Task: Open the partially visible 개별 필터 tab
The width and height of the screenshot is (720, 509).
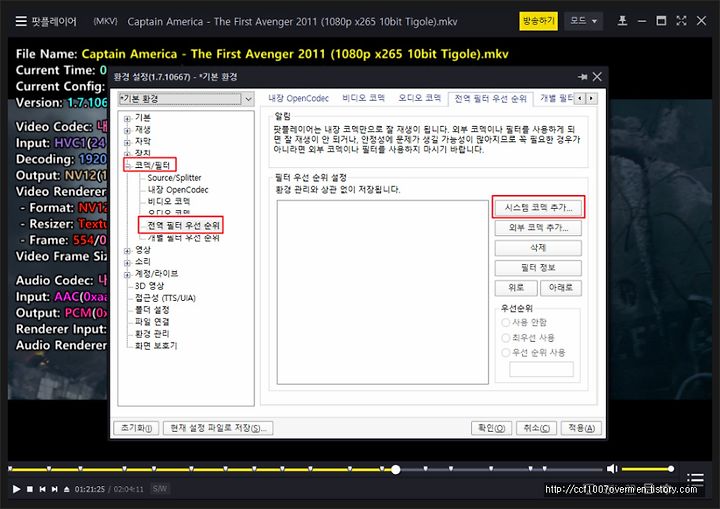Action: pyautogui.click(x=556, y=98)
